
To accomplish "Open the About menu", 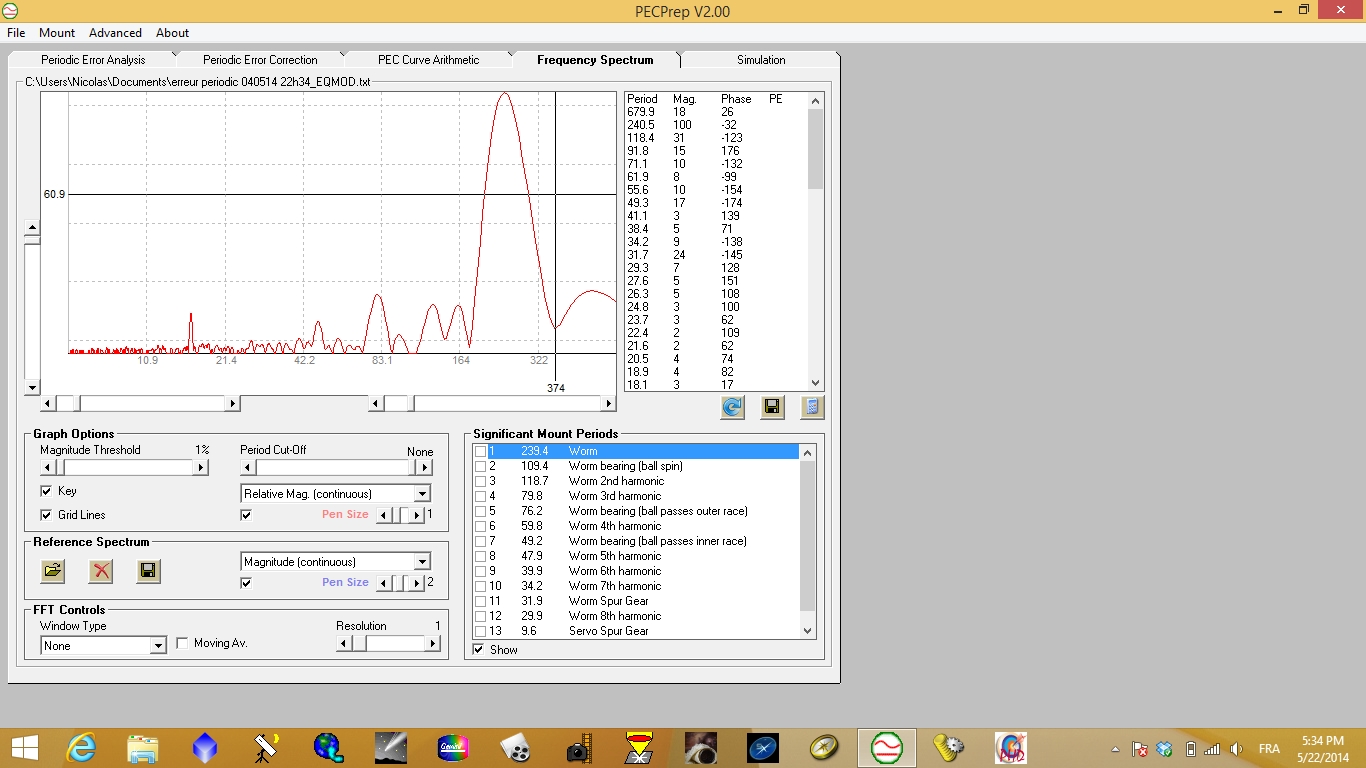I will (172, 33).
